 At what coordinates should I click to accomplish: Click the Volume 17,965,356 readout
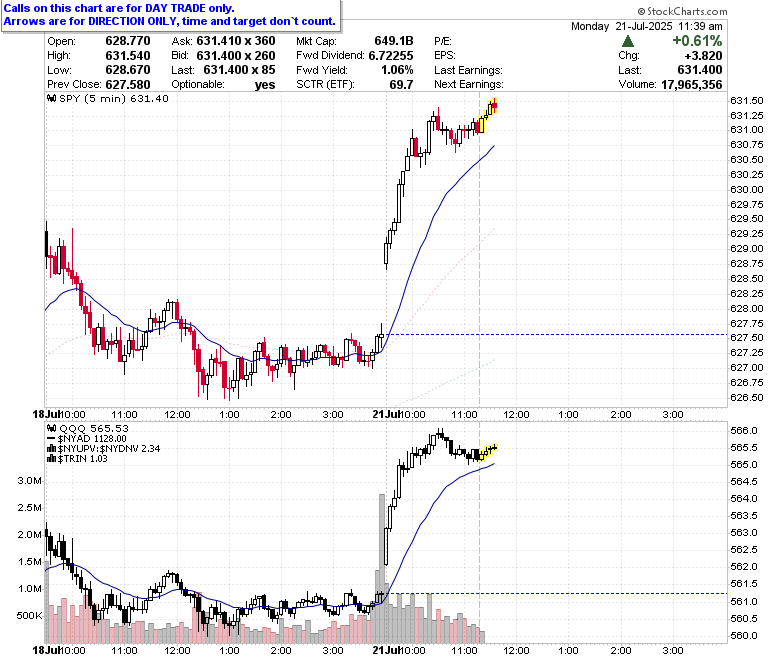670,85
